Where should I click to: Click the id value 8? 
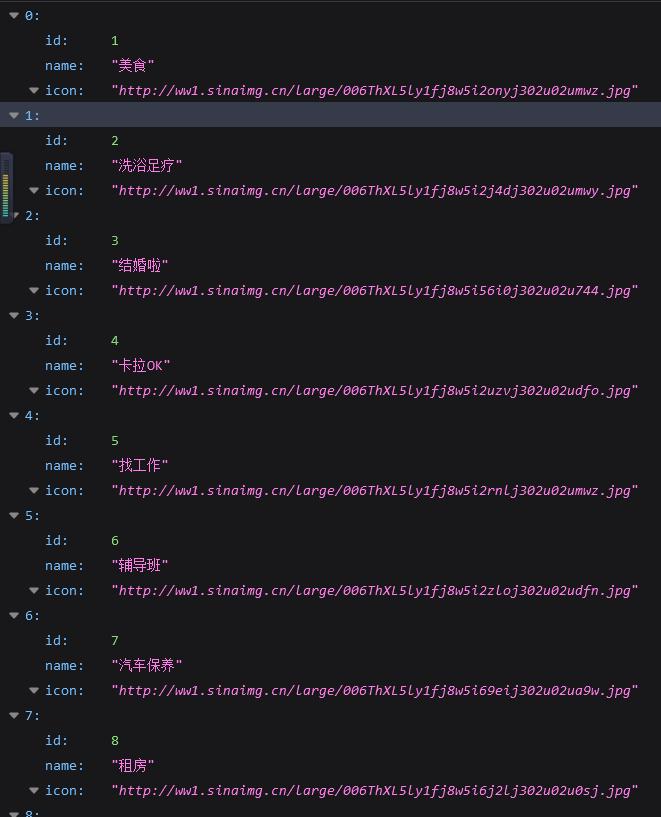click(x=115, y=741)
